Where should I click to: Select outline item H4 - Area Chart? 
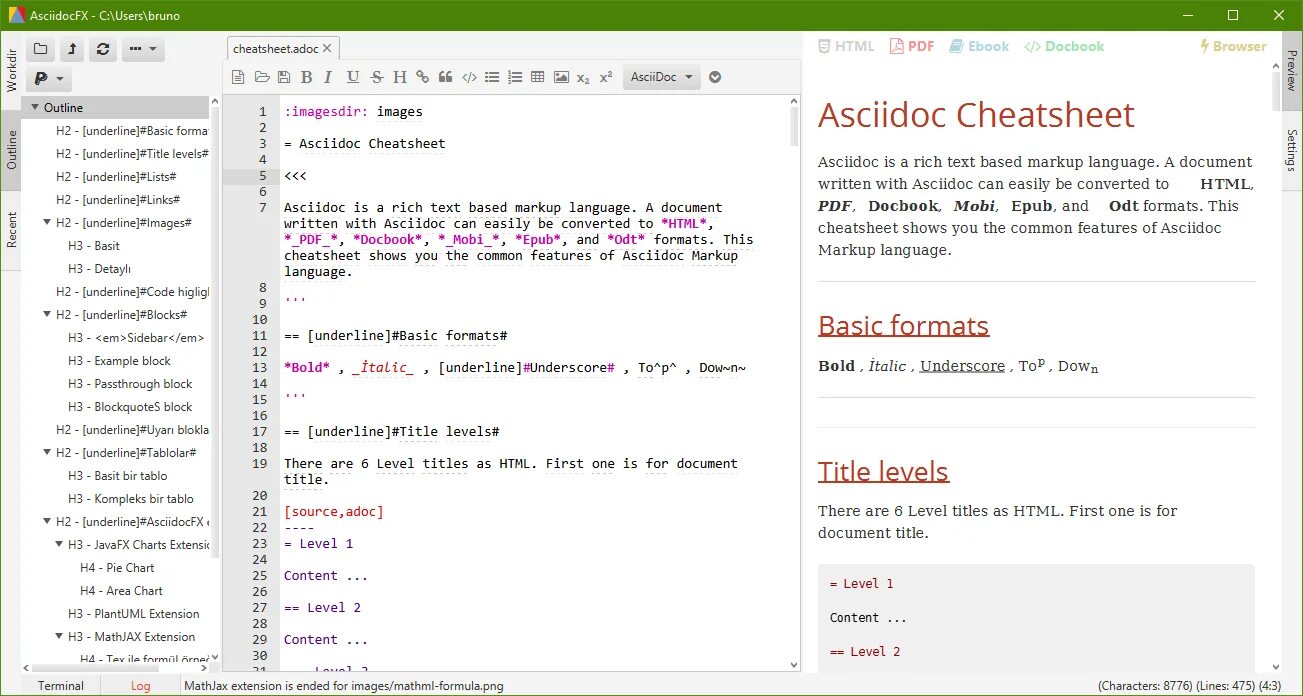click(121, 591)
